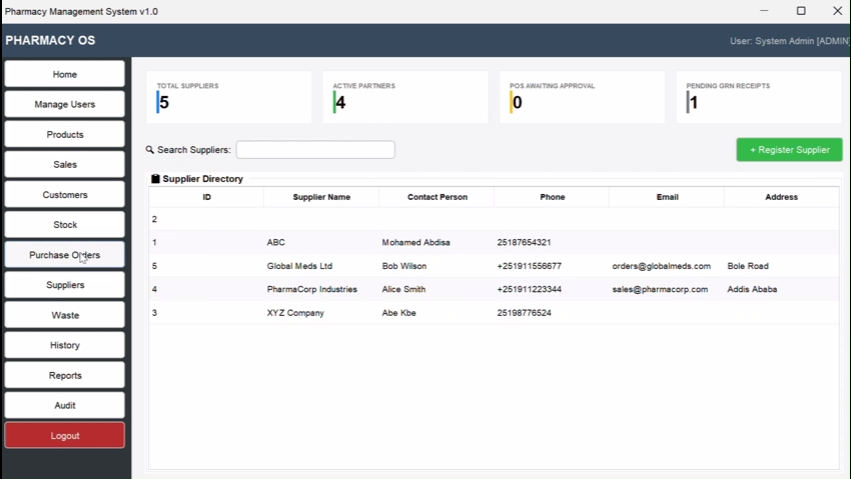Select the ABC supplier name

276,242
